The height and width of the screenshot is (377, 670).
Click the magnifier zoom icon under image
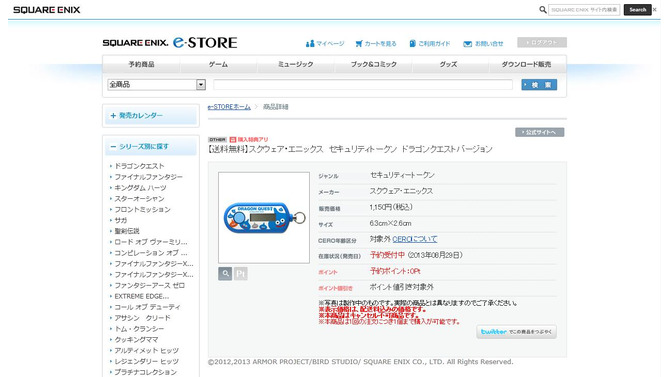[225, 274]
